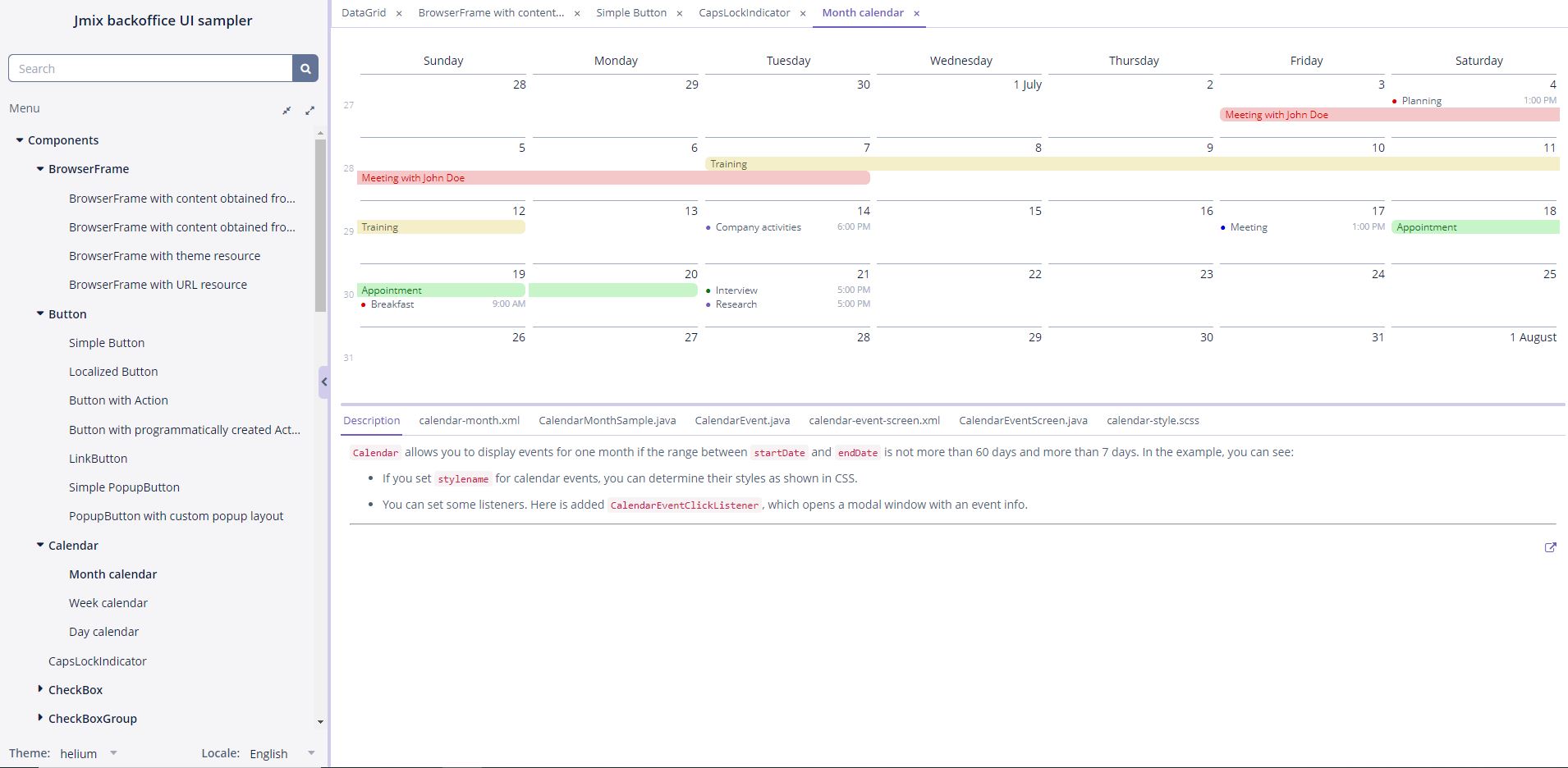Viewport: 1568px width, 768px height.
Task: Open the Locale dropdown
Action: pos(310,753)
